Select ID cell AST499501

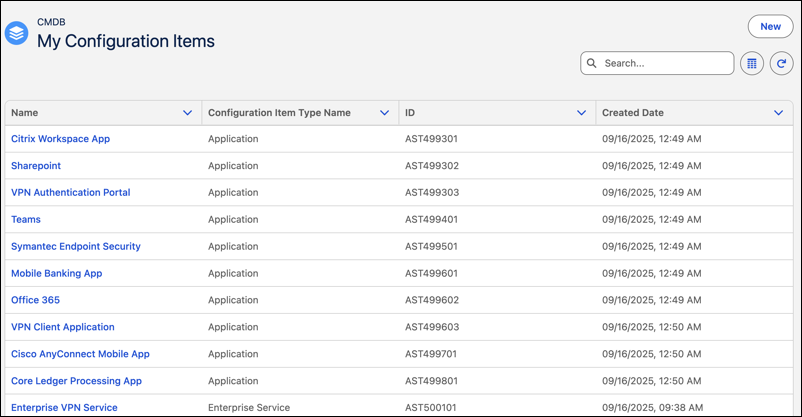(431, 246)
